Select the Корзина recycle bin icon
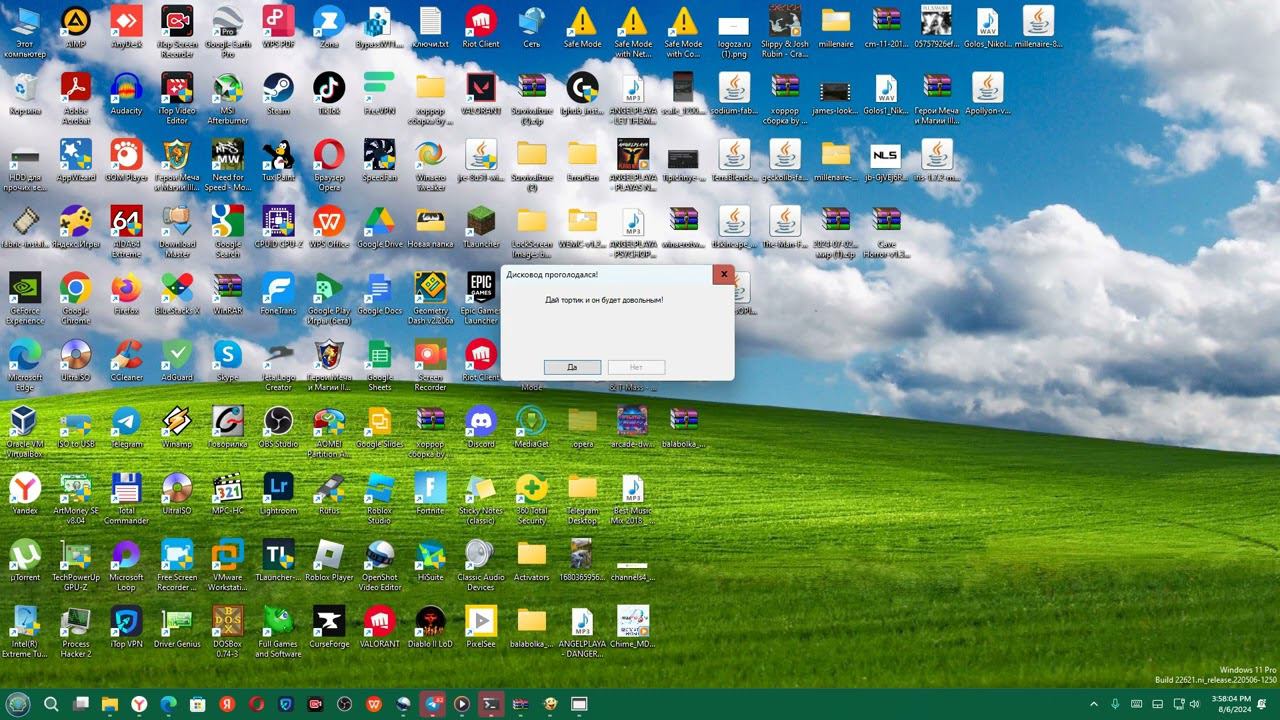The width and height of the screenshot is (1280, 720). pyautogui.click(x=25, y=94)
